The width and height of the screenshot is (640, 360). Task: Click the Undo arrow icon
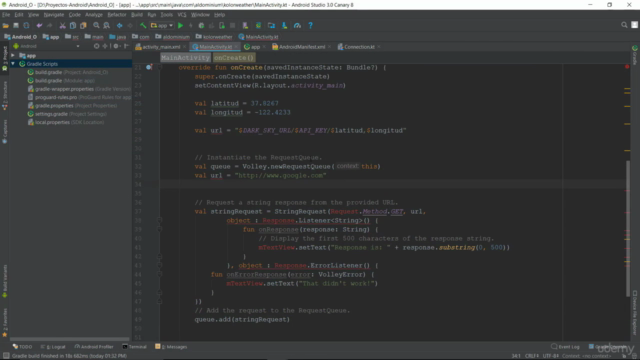[x=39, y=25]
